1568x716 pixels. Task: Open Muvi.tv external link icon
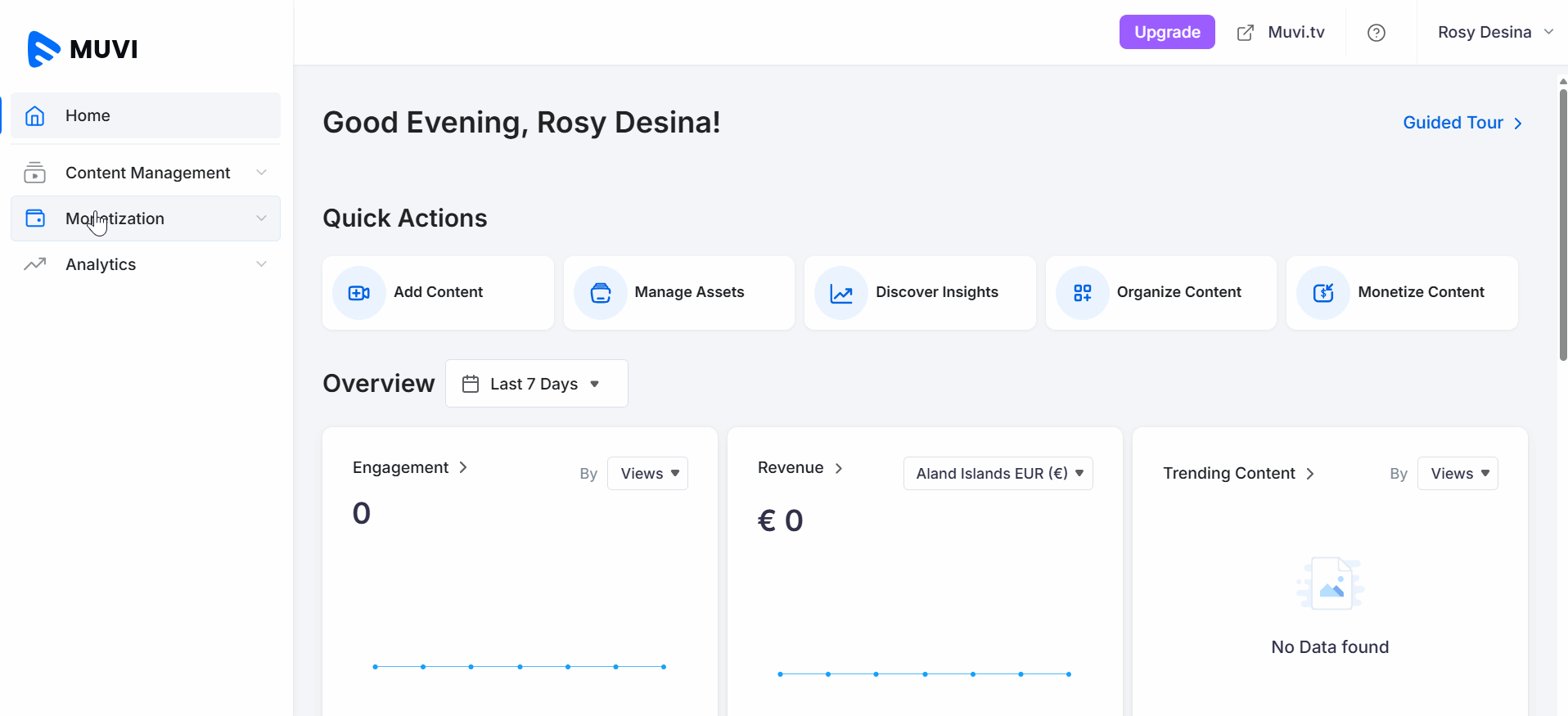click(1245, 33)
